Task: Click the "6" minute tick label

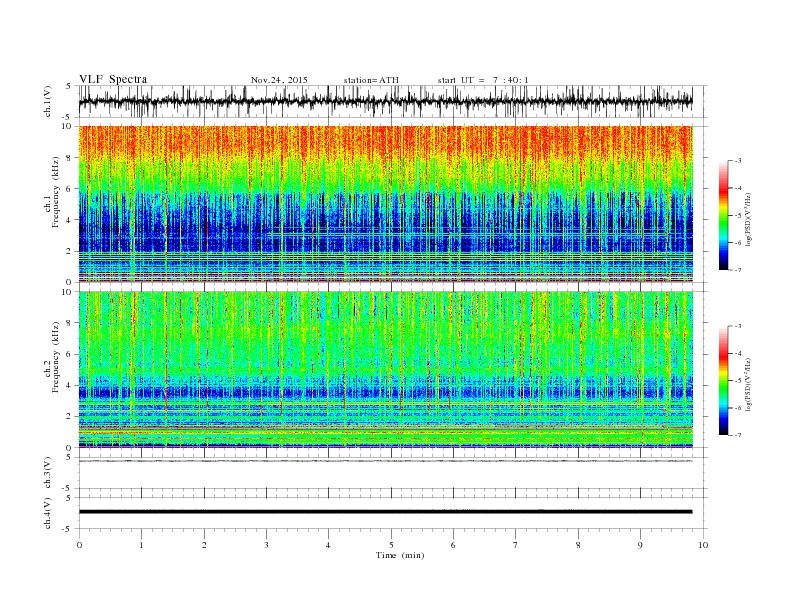Action: (x=453, y=545)
